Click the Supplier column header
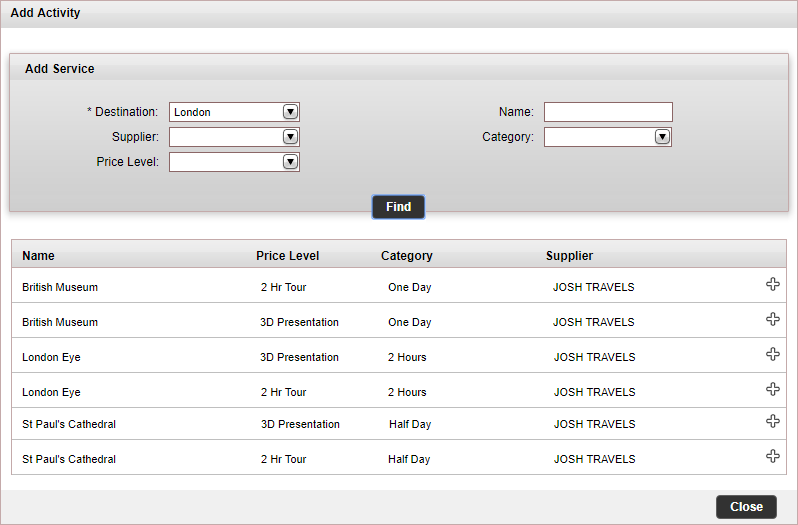Screen dimensions: 798x525 coord(569,256)
